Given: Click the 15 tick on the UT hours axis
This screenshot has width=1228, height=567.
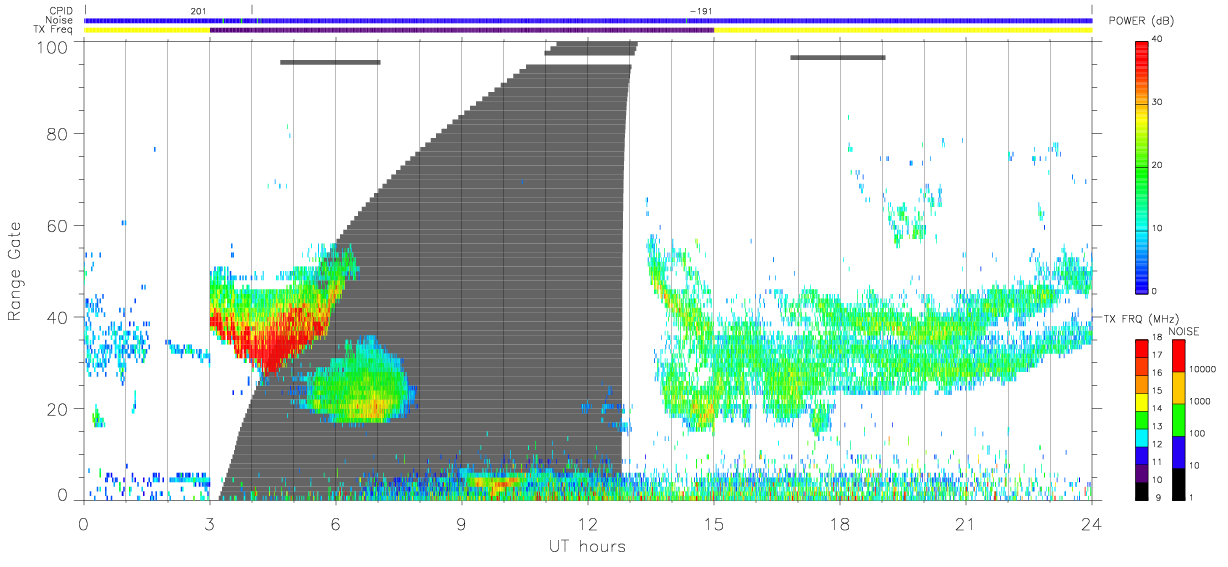Looking at the screenshot, I should tap(713, 523).
